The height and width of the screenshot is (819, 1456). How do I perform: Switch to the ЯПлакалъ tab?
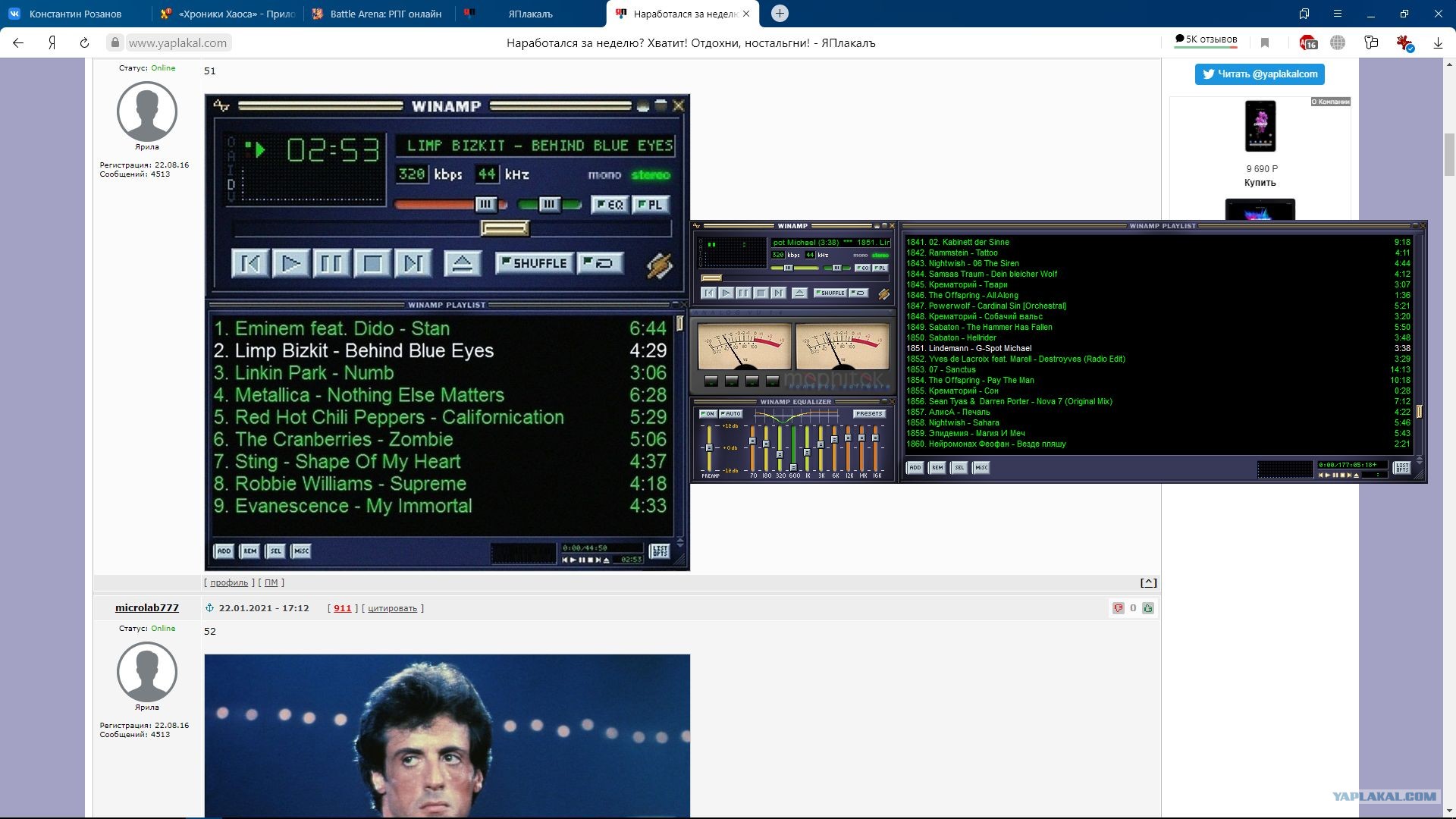(x=531, y=14)
